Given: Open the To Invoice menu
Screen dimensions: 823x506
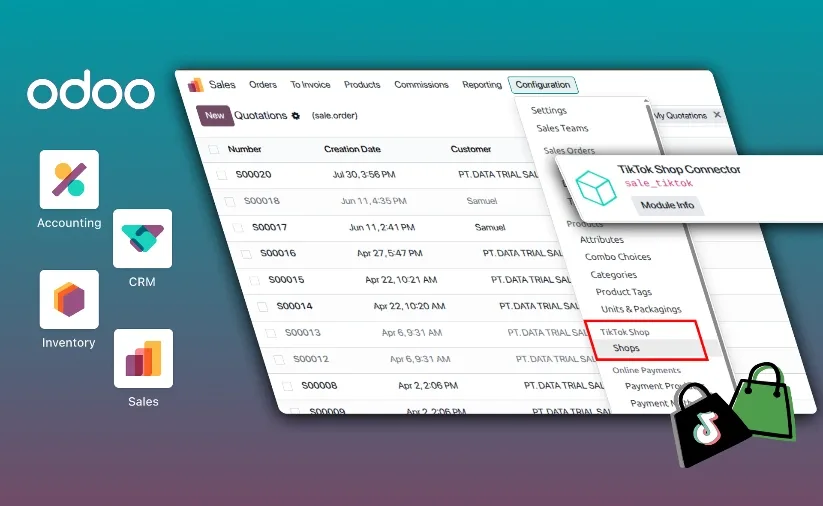Looking at the screenshot, I should (x=310, y=85).
